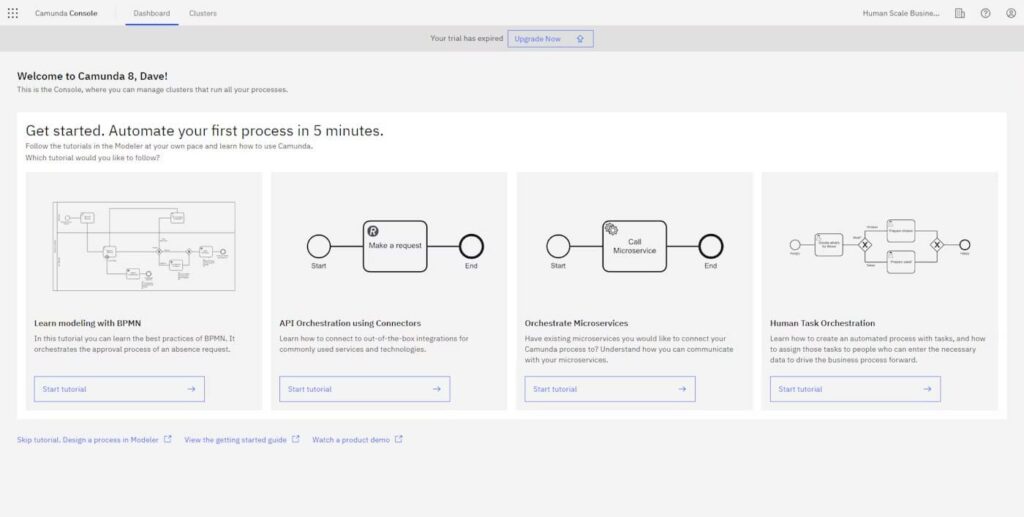Open the Human Scale Business organization selector
Viewport: 1024px width, 517px height.
pos(901,13)
